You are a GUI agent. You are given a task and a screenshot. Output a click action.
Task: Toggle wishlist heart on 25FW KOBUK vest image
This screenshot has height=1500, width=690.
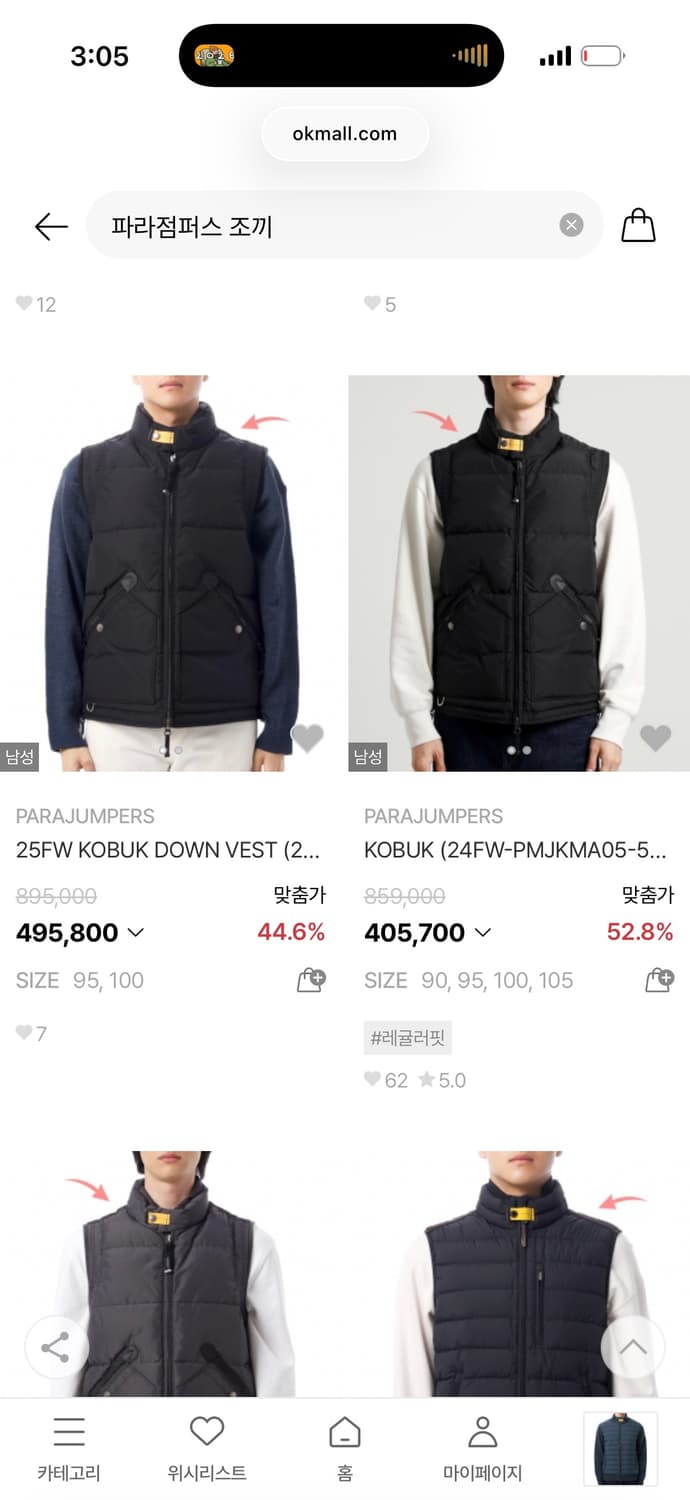click(x=307, y=738)
